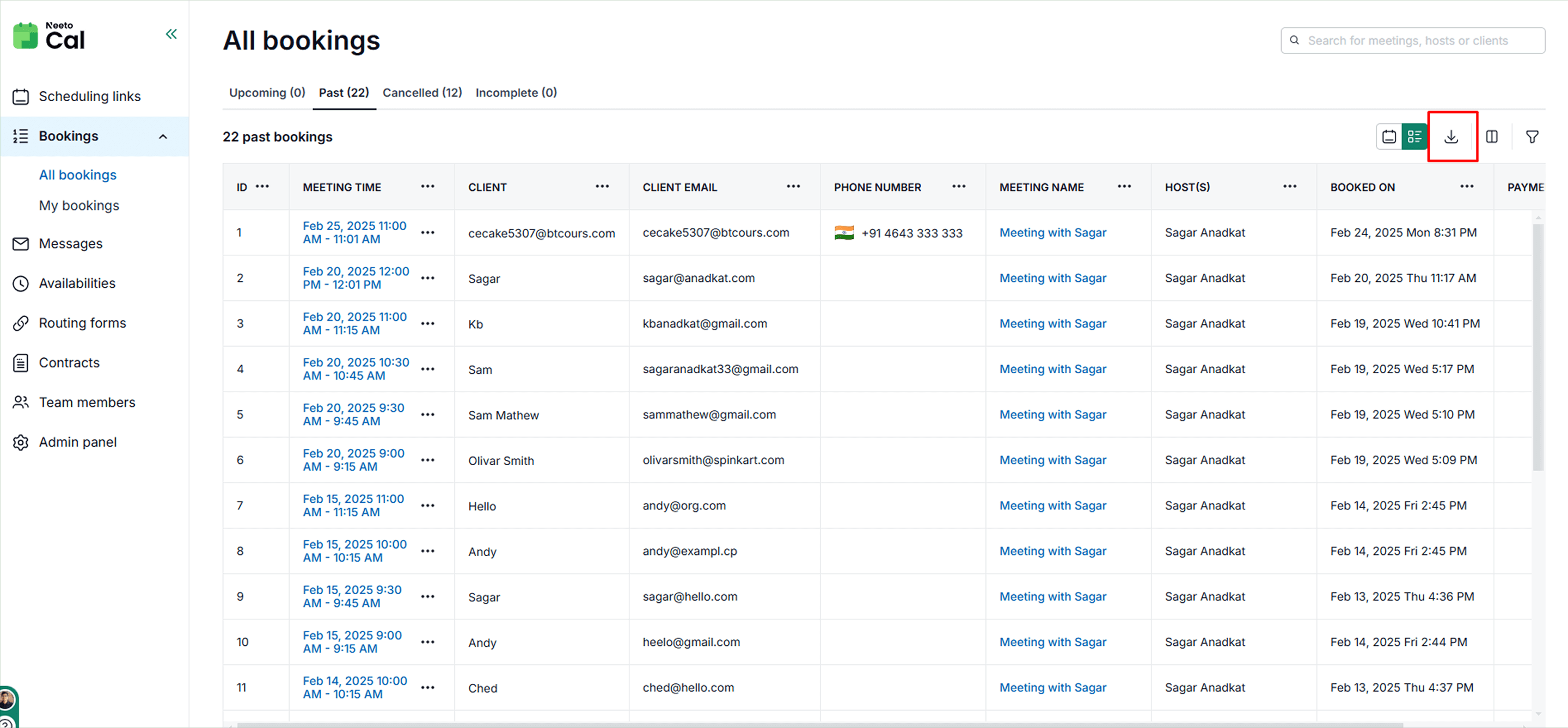Open the columns visibility icon
Viewport: 1568px width, 728px height.
pos(1492,137)
